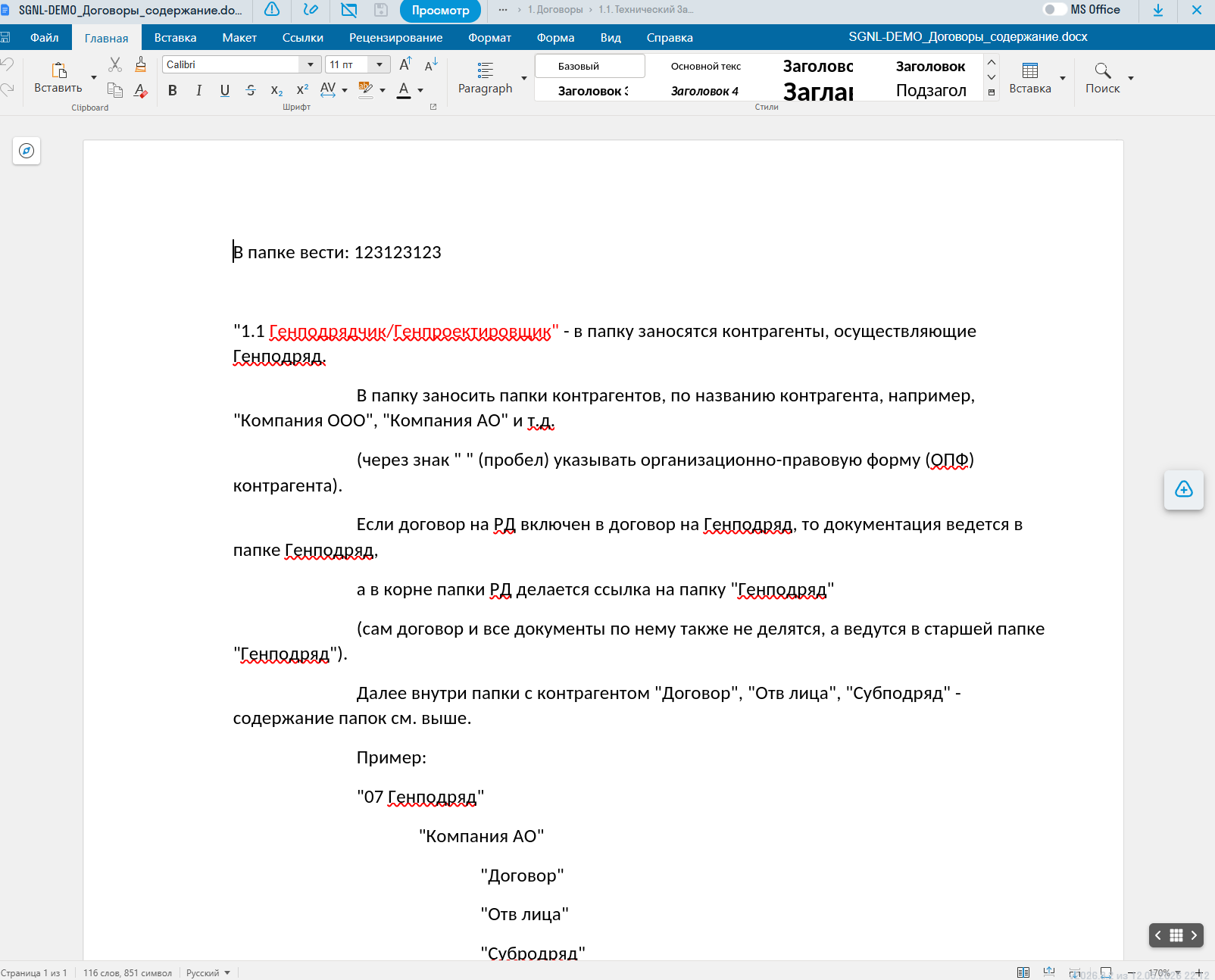Apply the Заголовок 3 style
The width and height of the screenshot is (1215, 980).
pos(593,91)
